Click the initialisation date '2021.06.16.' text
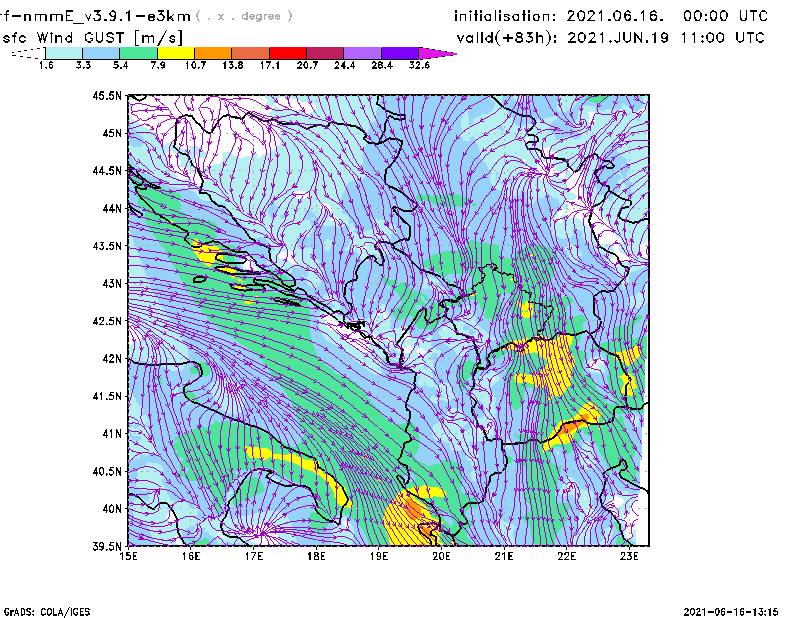The image size is (800, 618). click(615, 16)
